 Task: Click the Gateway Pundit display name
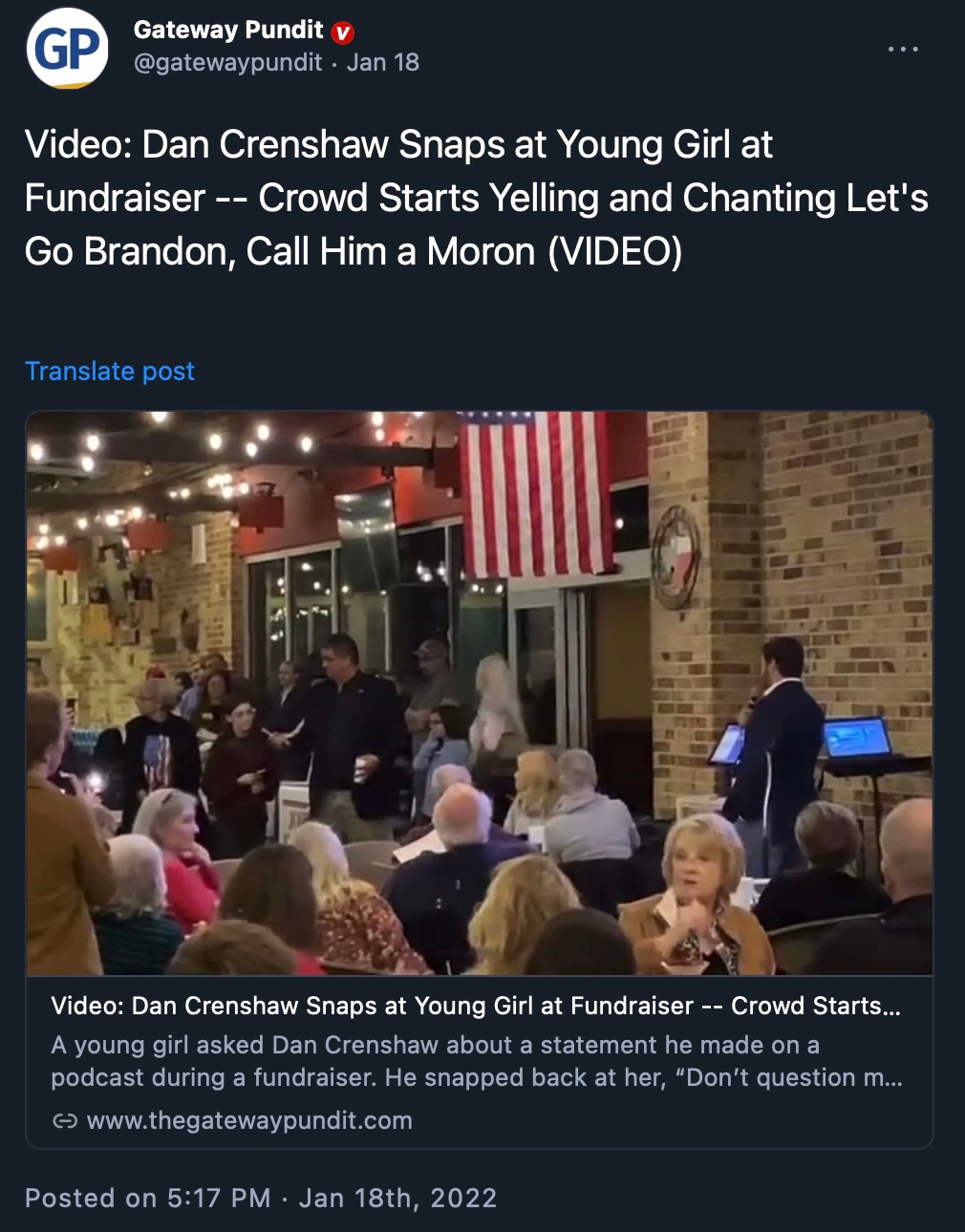[228, 31]
